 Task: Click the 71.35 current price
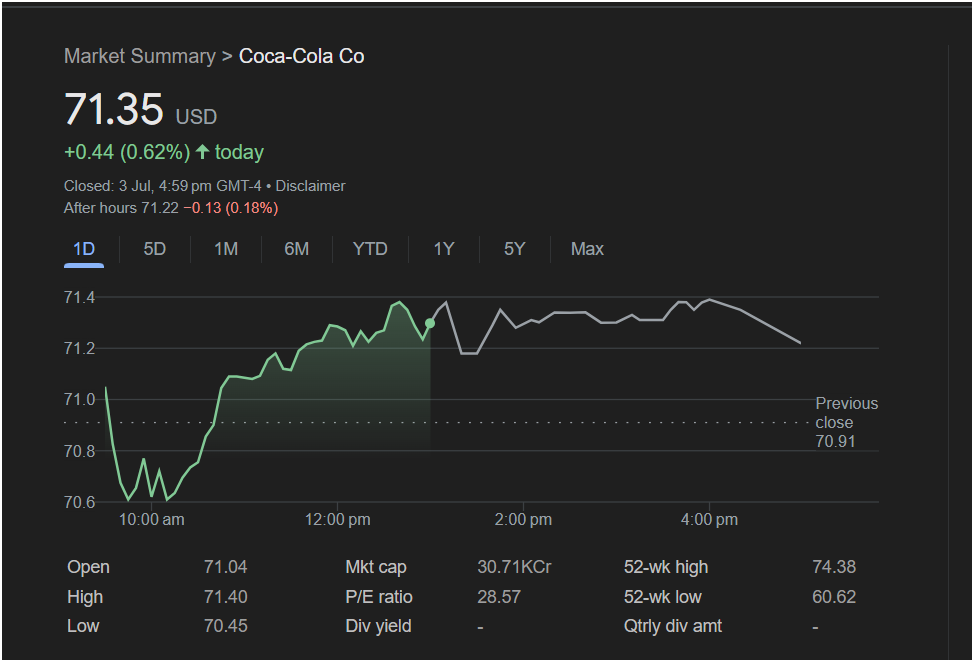click(x=114, y=109)
